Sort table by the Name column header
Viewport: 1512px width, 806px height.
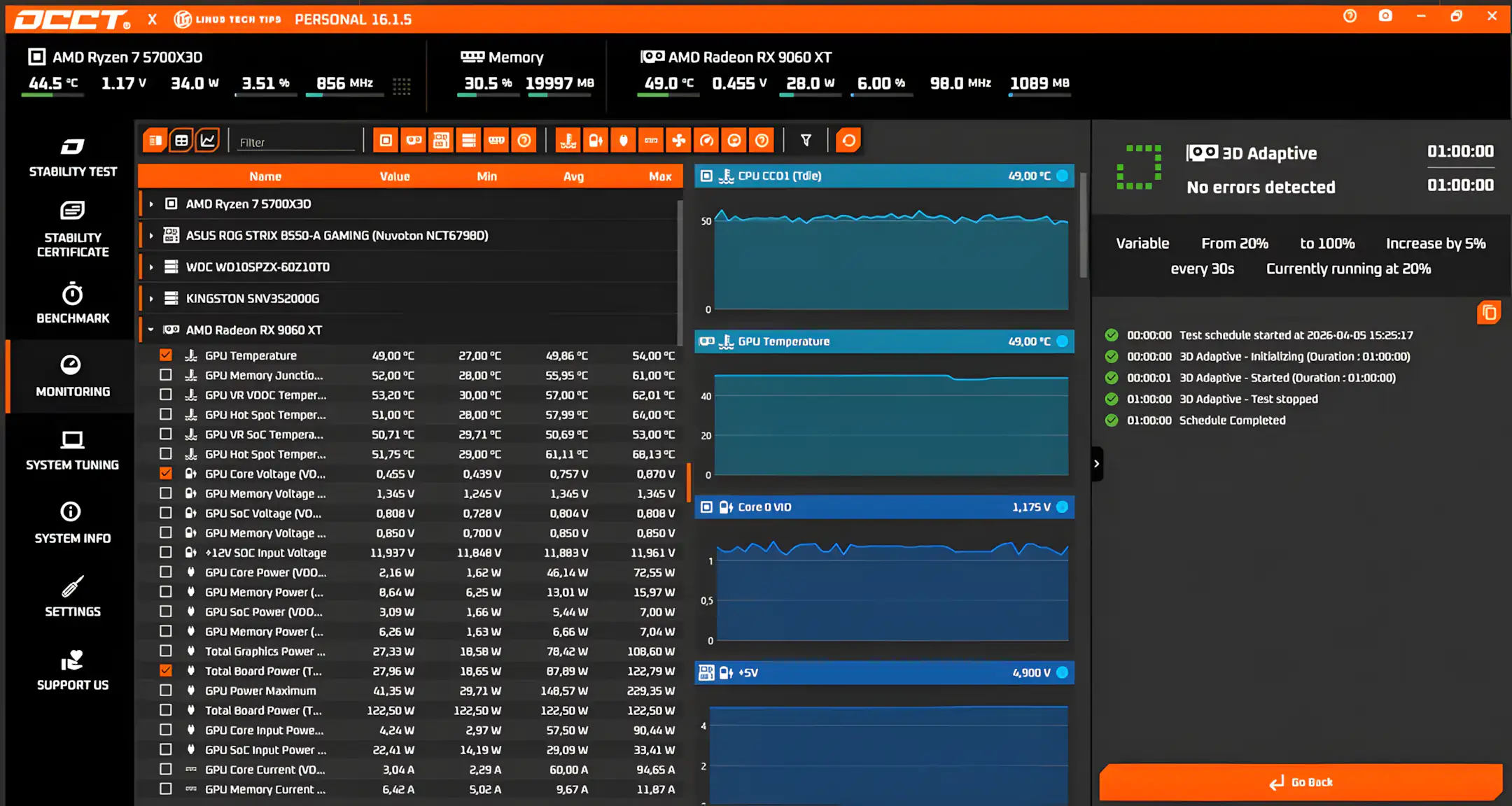265,177
